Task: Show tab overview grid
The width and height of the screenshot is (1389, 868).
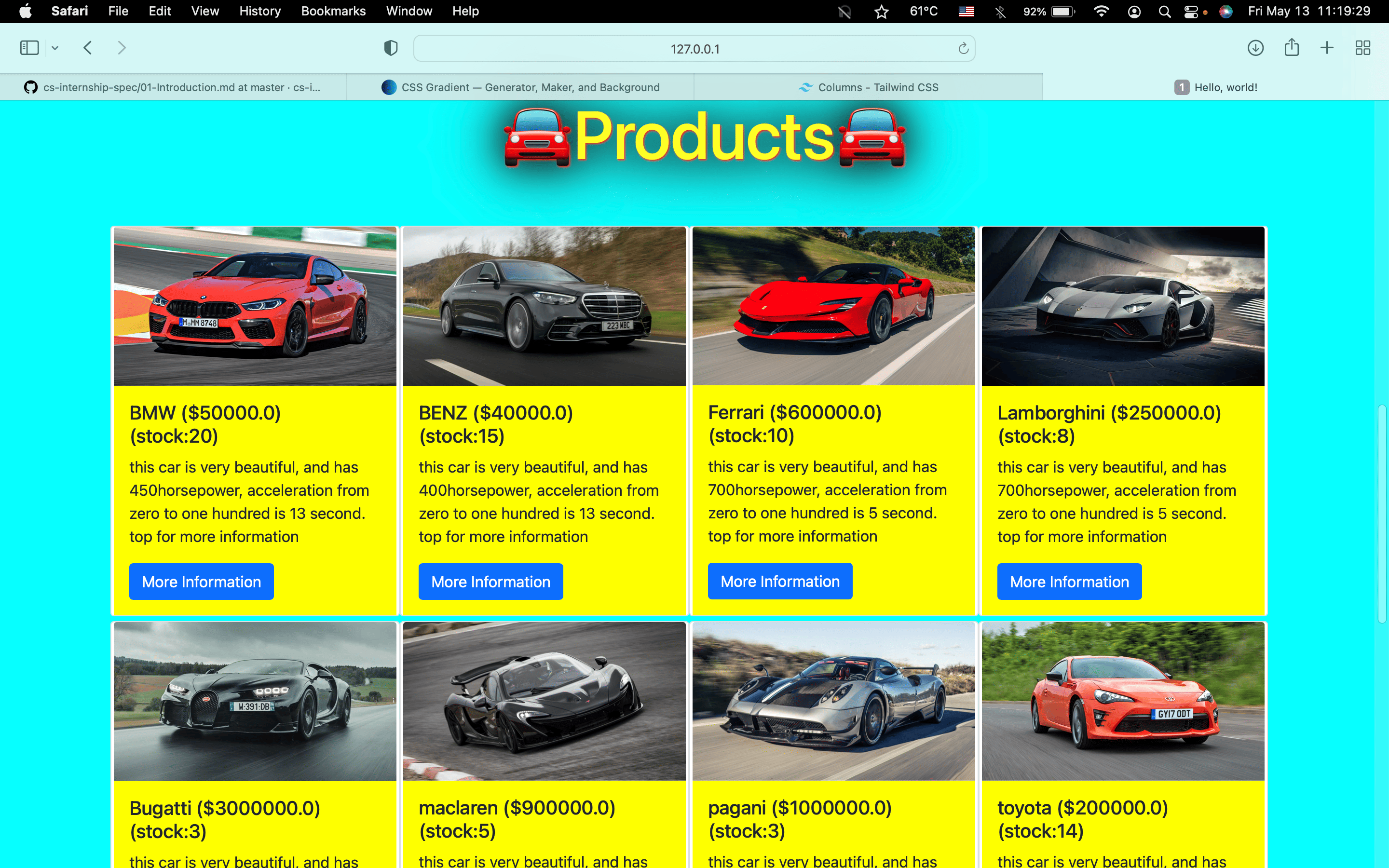Action: pos(1362,48)
